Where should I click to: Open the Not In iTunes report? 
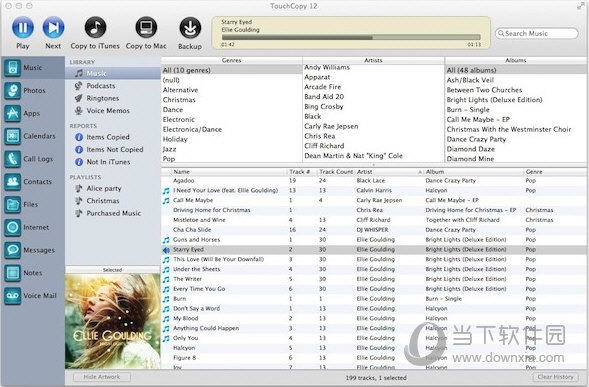click(x=113, y=162)
